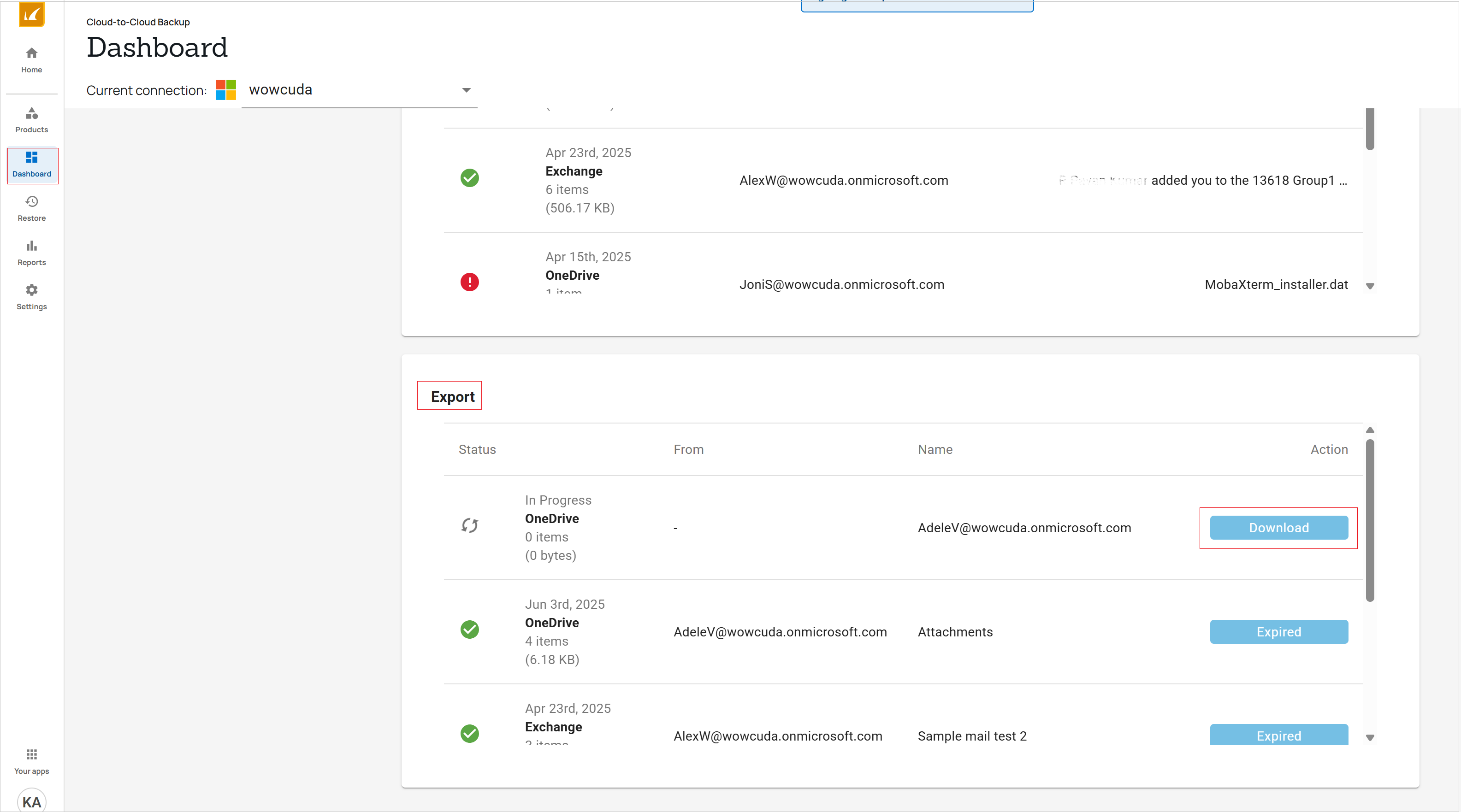1461x812 pixels.
Task: Click 'added you to the 13618 Group1' text
Action: coord(1242,180)
